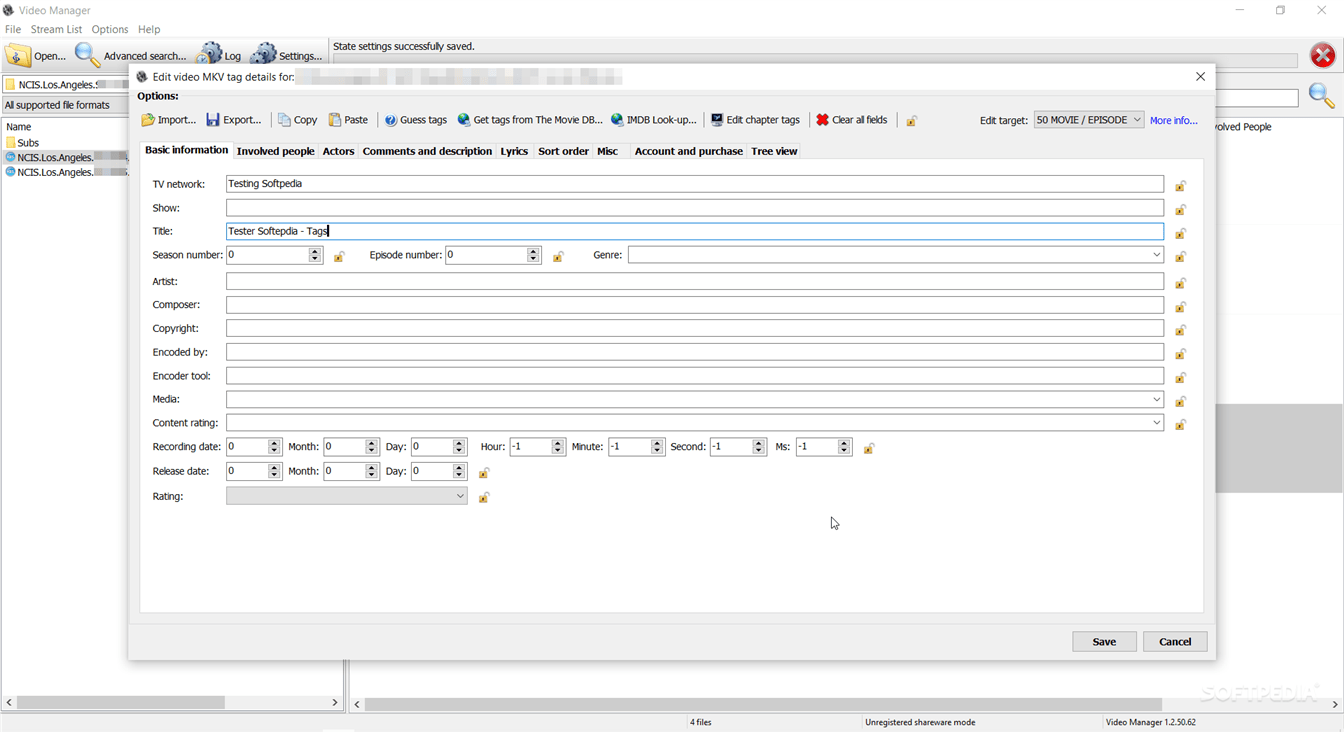Toggle the lock beside the Rating field
1344x732 pixels.
pyautogui.click(x=484, y=496)
